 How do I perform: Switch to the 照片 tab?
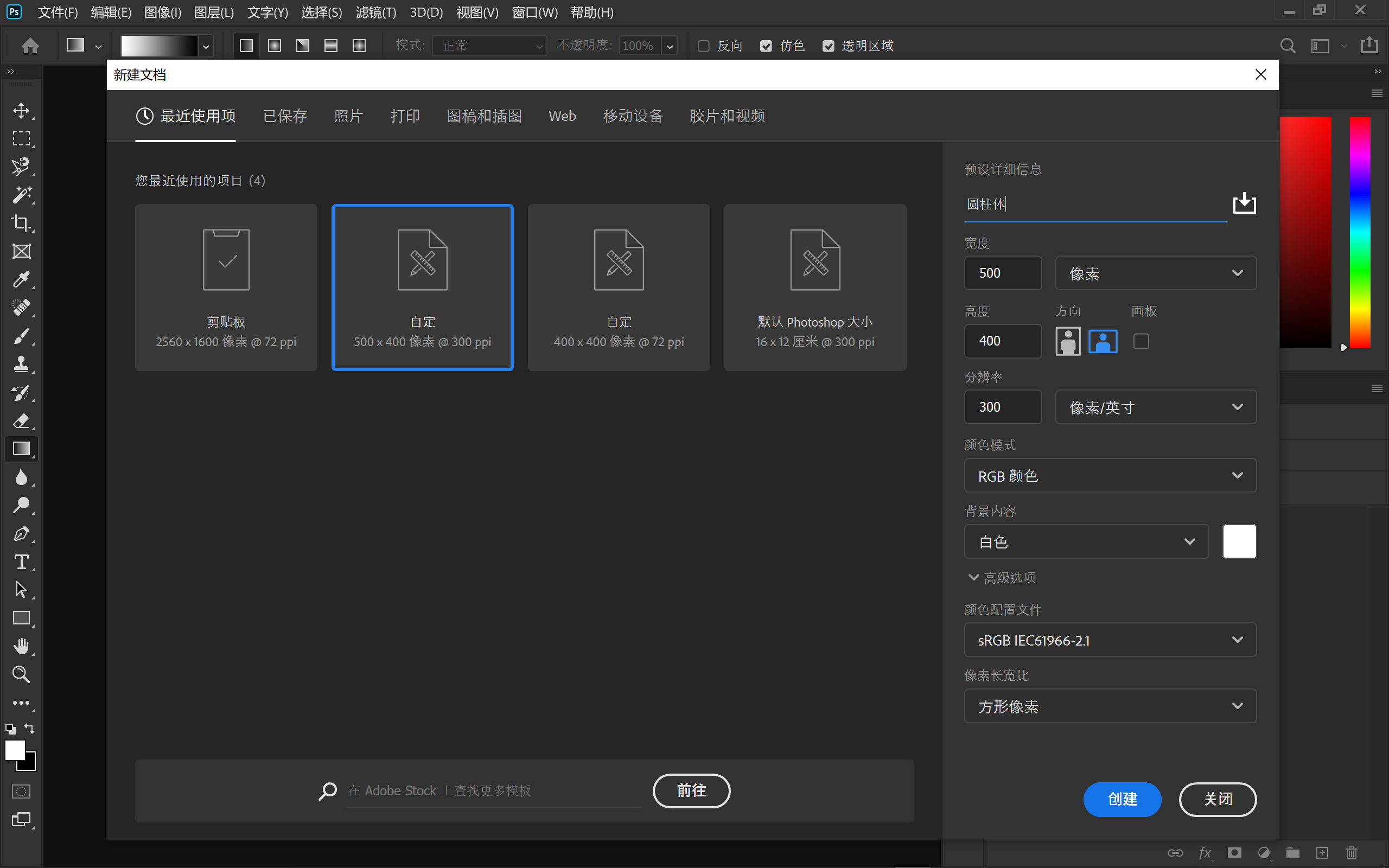[x=348, y=116]
